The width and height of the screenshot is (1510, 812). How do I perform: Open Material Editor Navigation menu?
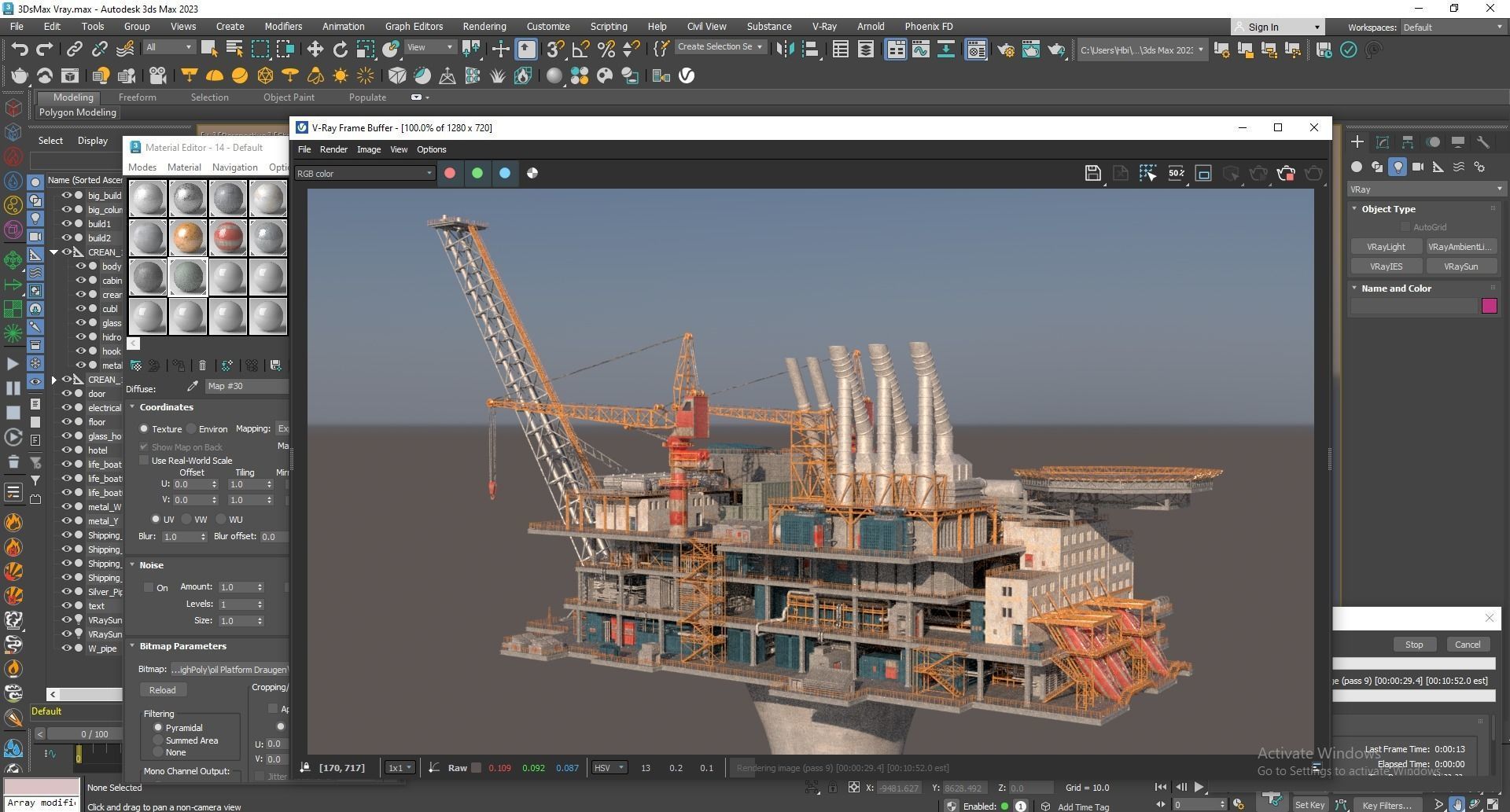coord(234,167)
